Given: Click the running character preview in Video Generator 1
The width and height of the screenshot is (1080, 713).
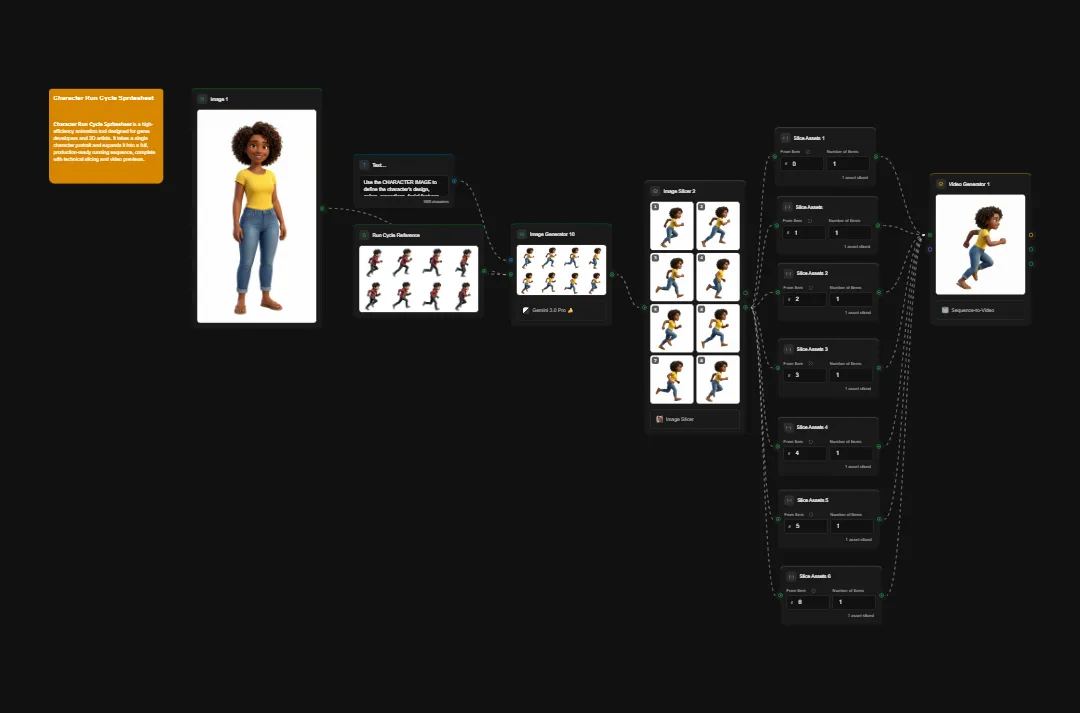Looking at the screenshot, I should pos(980,243).
